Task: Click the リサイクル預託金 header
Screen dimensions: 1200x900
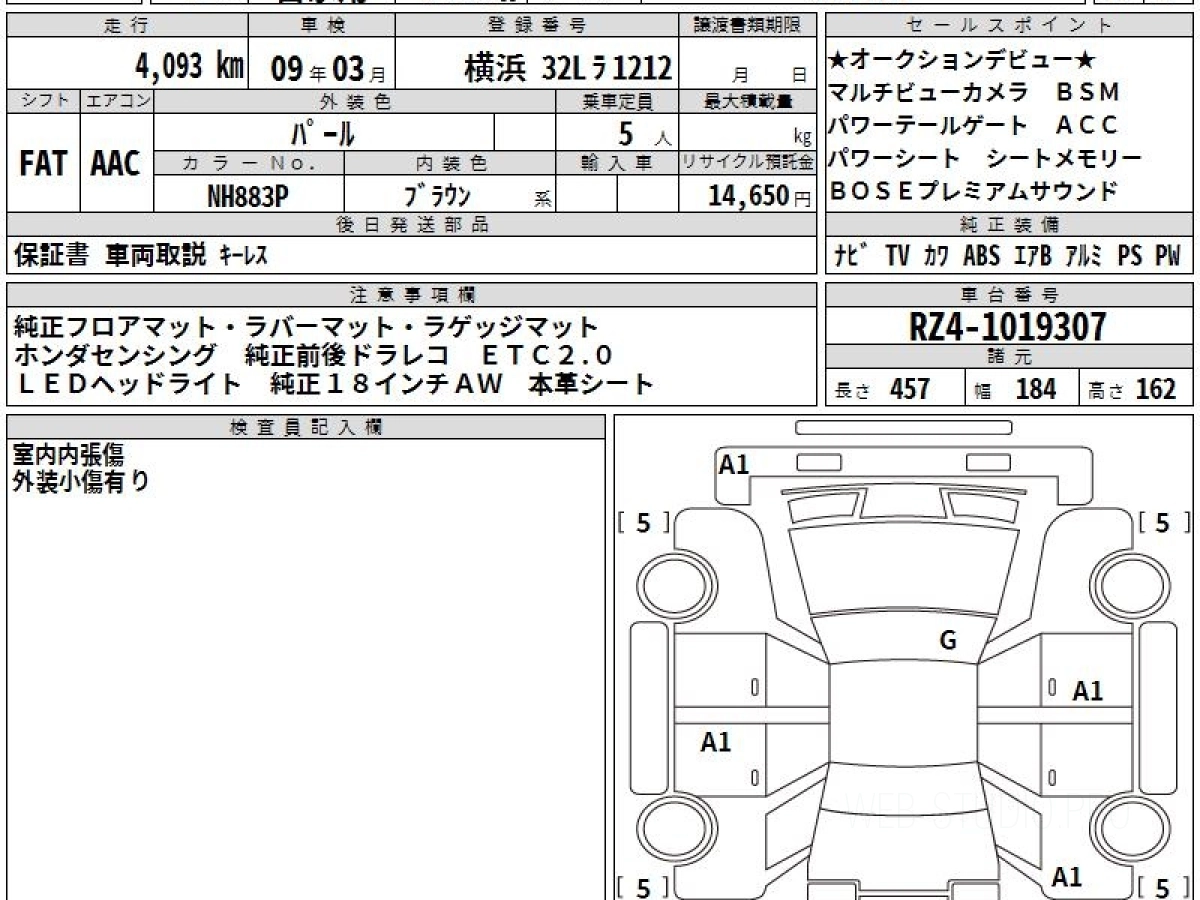Action: pos(748,162)
